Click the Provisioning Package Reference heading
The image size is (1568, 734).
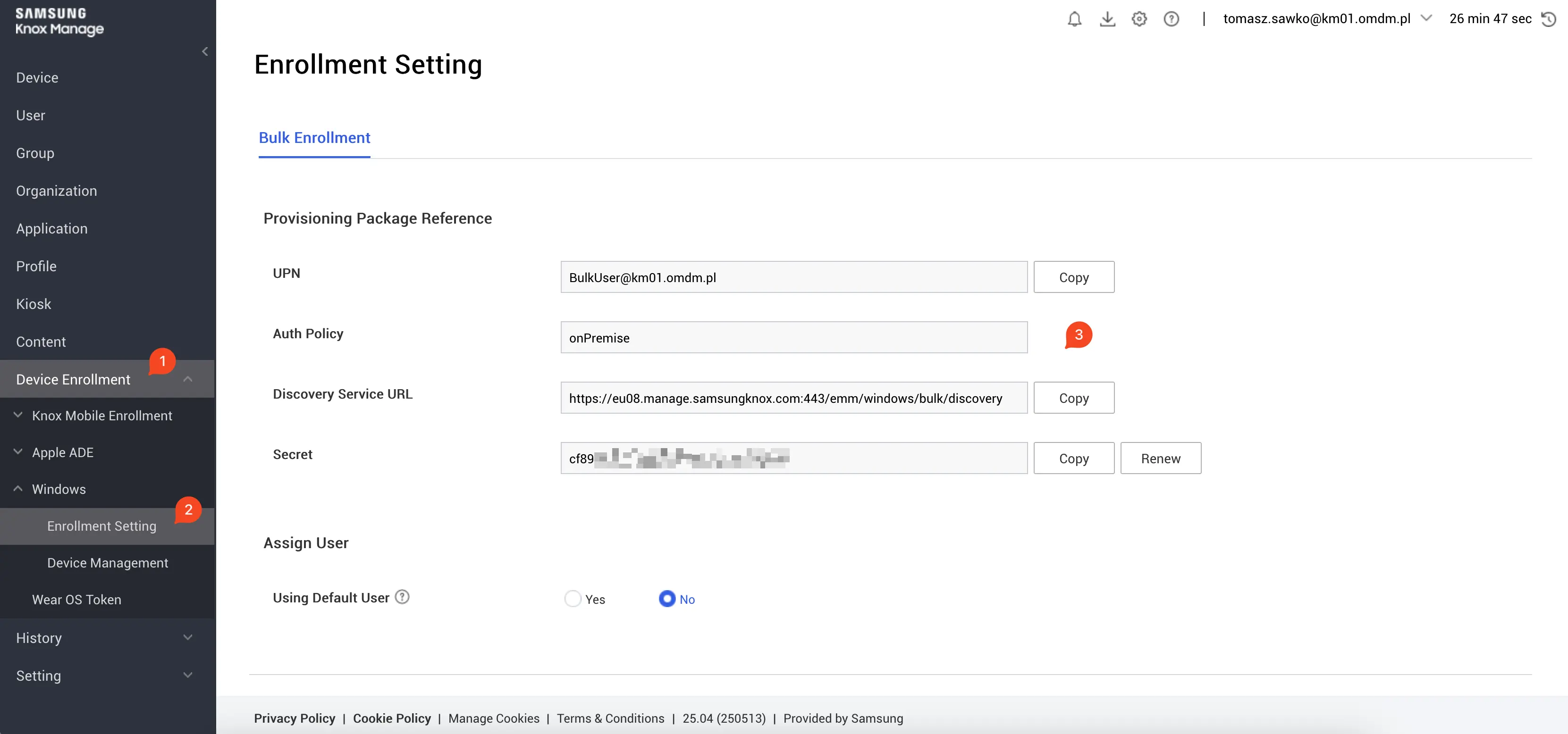pos(378,218)
